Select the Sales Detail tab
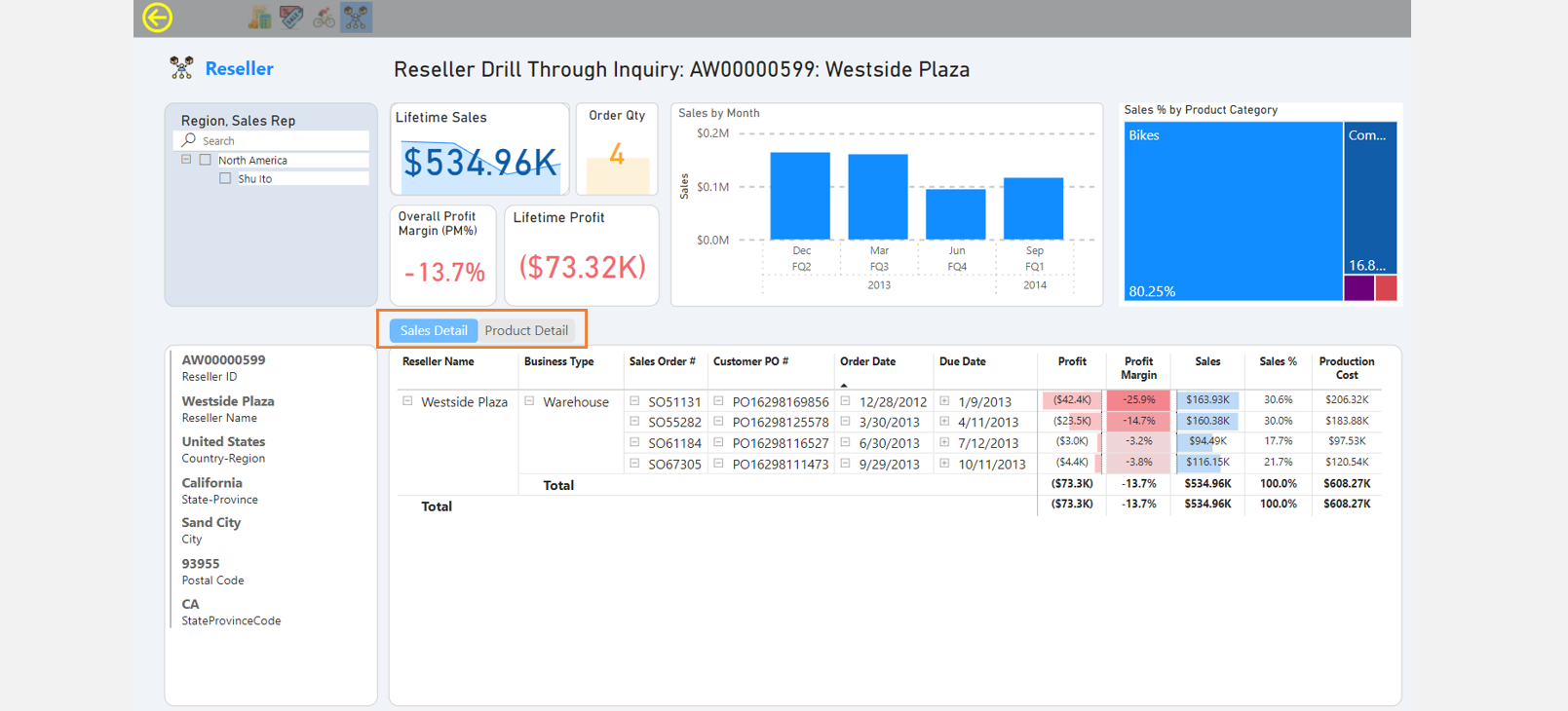This screenshot has height=711, width=1568. point(434,330)
